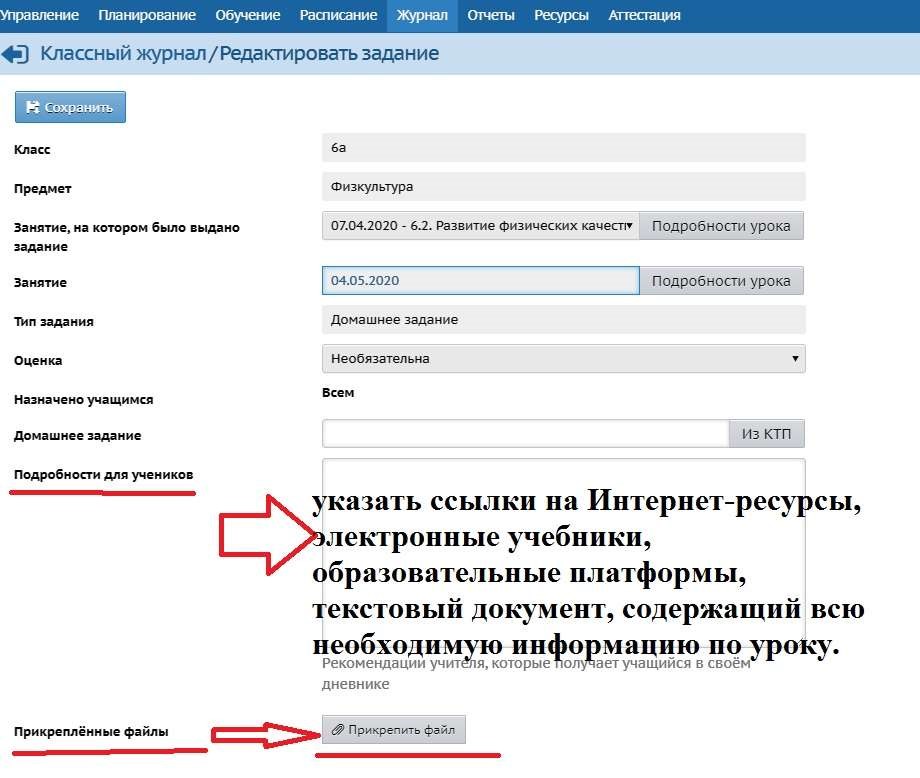
Task: Click the Занятие date field showing 04.05.2020
Action: (481, 280)
